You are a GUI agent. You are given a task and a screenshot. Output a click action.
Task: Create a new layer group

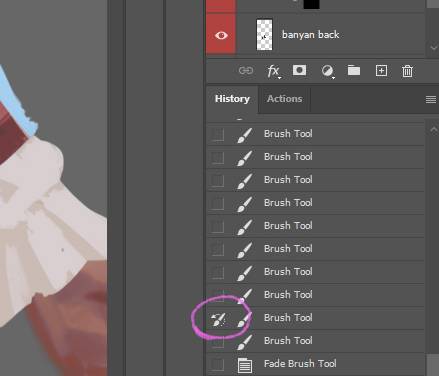click(x=354, y=70)
